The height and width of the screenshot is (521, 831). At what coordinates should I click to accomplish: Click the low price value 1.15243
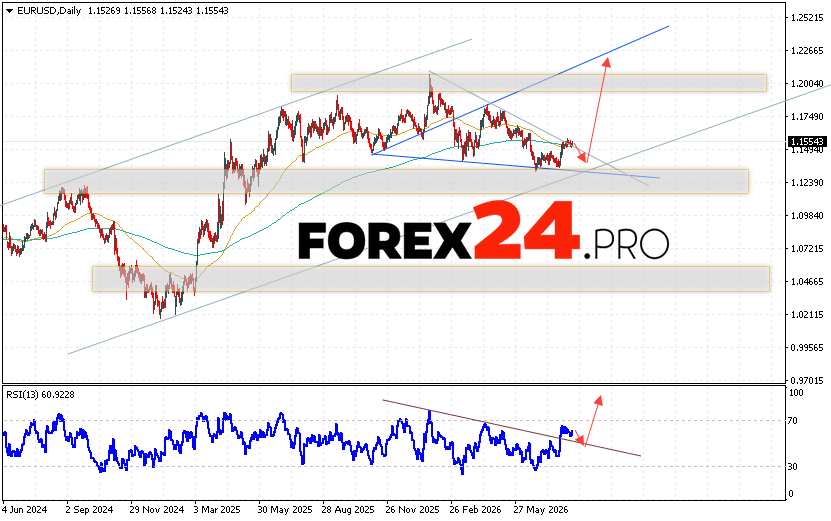(x=176, y=11)
